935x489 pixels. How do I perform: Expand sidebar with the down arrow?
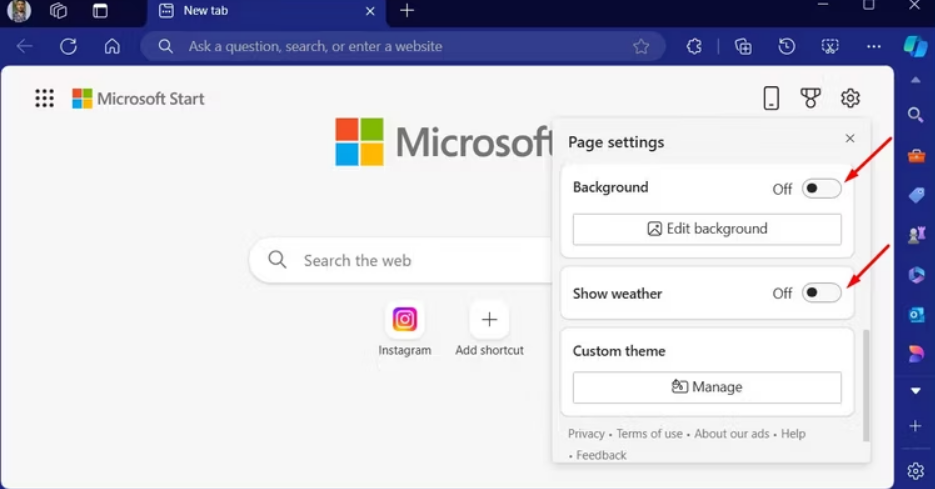(x=915, y=390)
